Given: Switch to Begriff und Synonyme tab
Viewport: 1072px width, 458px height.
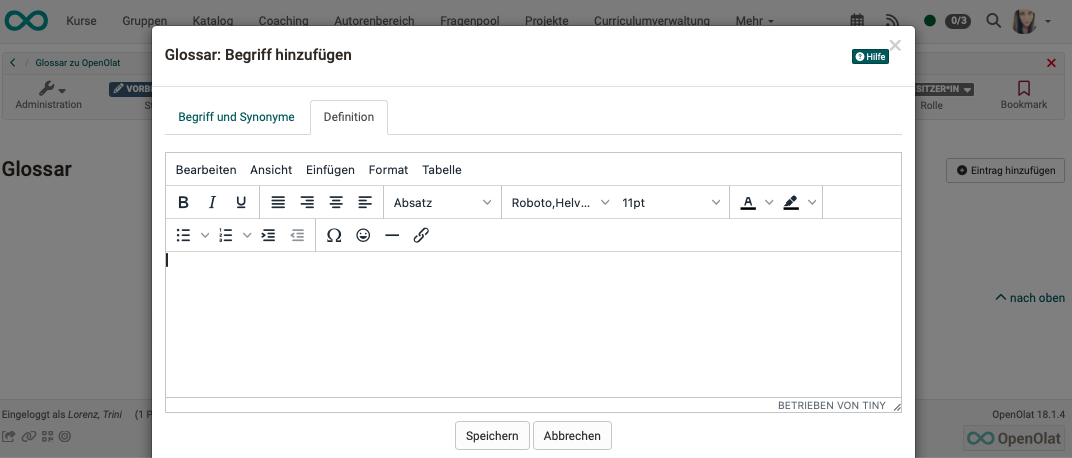Looking at the screenshot, I should pyautogui.click(x=236, y=117).
